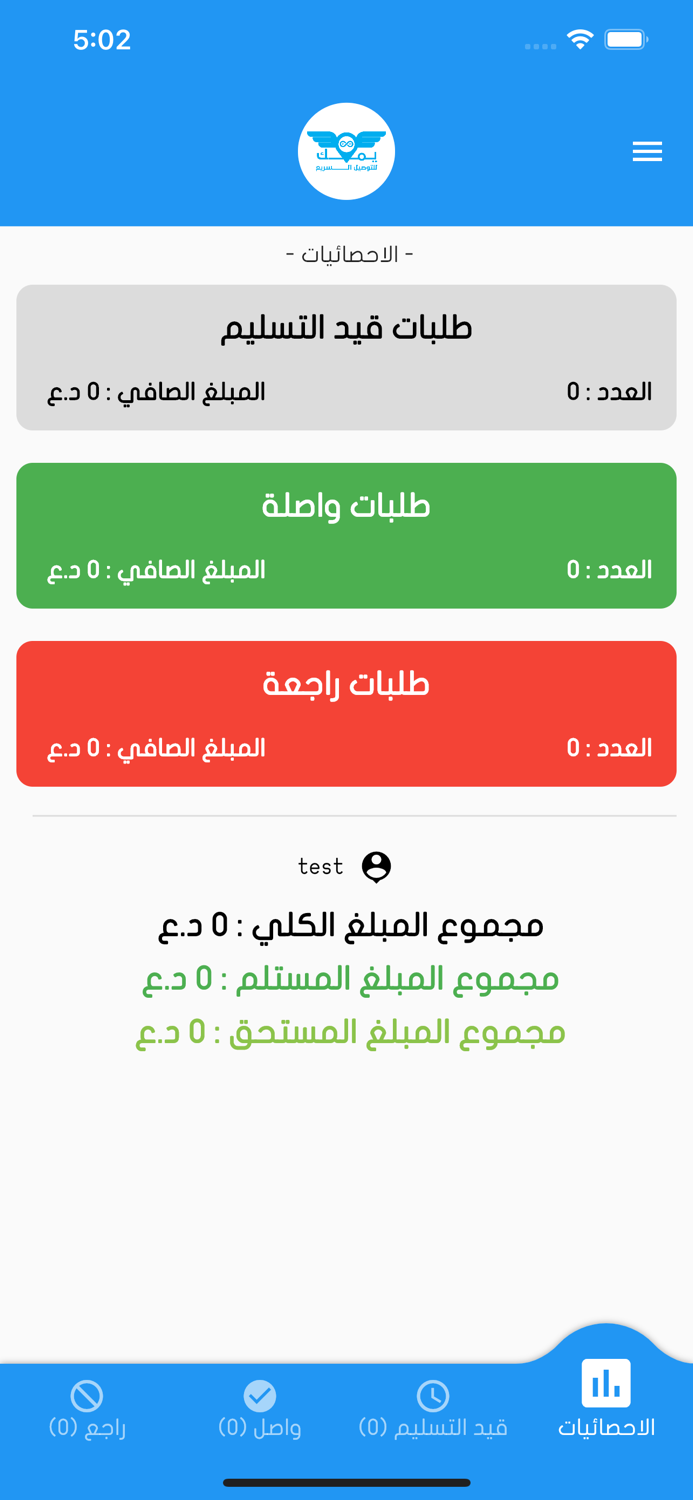Image resolution: width=693 pixels, height=1500 pixels.
Task: Tap the home indicator bar at the bottom
Action: [346, 1484]
